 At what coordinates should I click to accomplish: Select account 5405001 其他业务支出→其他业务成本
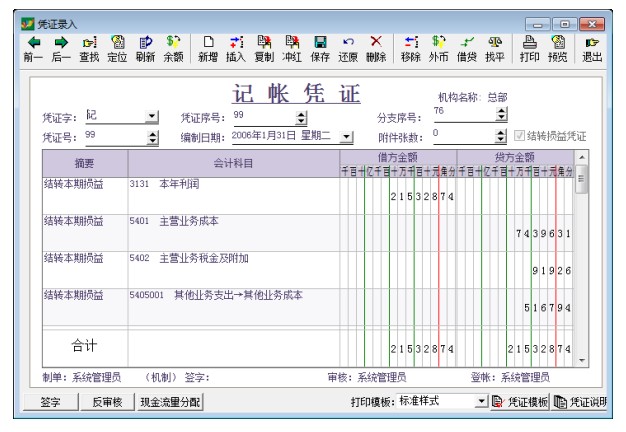[216, 295]
